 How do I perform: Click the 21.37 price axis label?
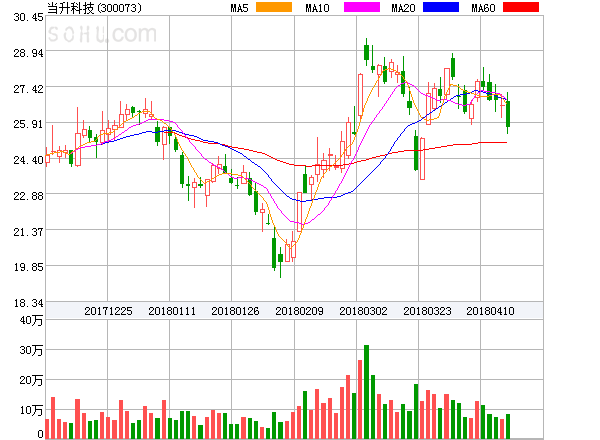[28, 232]
